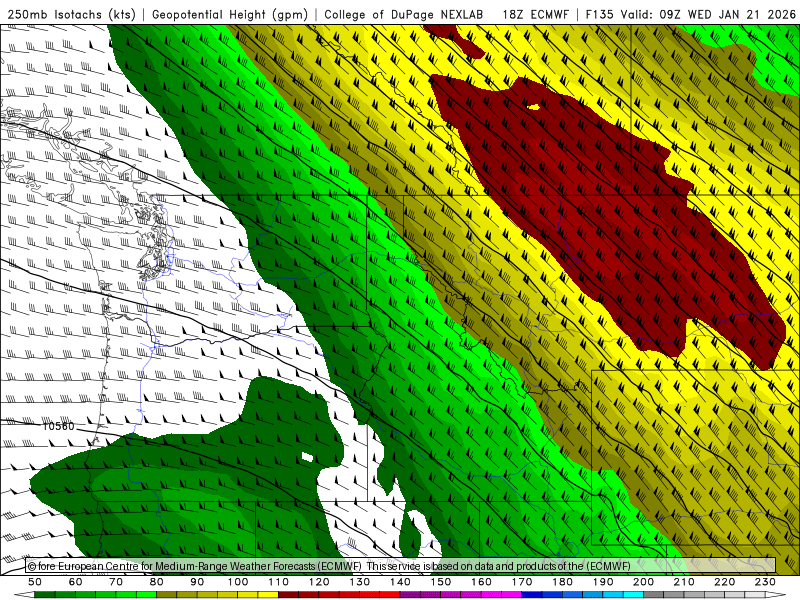Click the '18Z ECMWF' model run label

(x=535, y=14)
